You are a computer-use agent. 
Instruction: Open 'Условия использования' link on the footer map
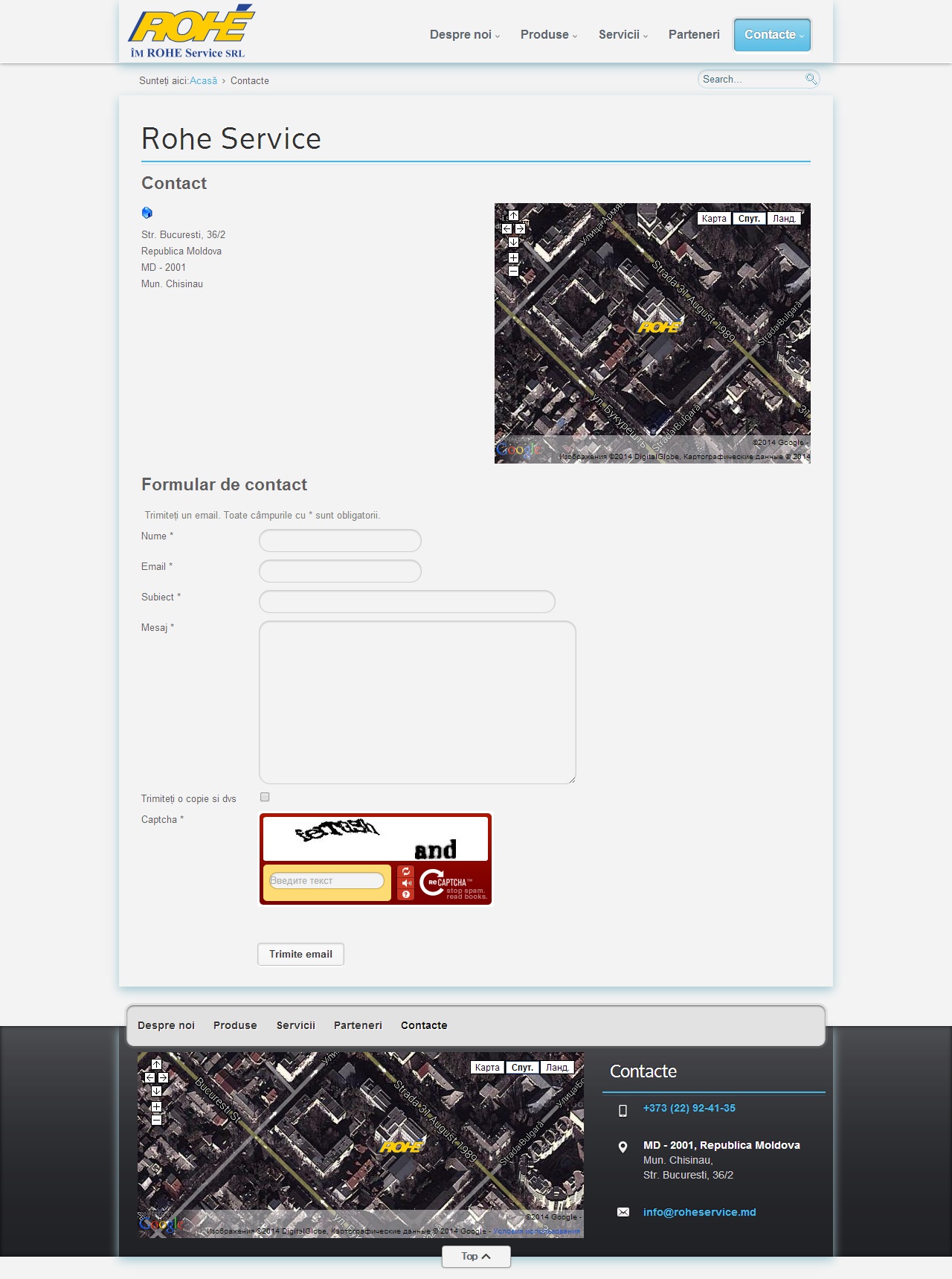click(536, 1231)
